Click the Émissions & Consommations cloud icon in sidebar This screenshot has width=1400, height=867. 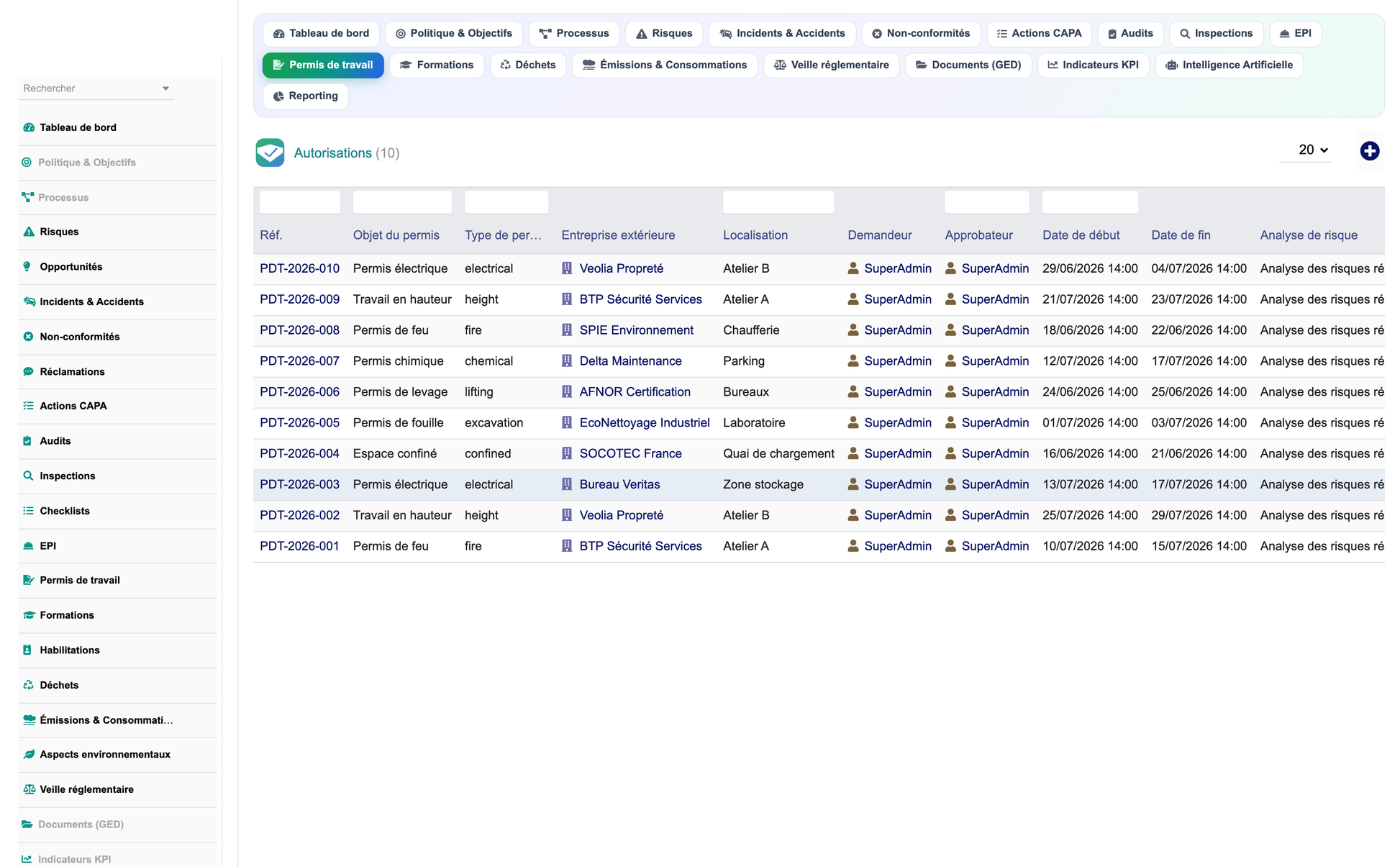[x=29, y=720]
